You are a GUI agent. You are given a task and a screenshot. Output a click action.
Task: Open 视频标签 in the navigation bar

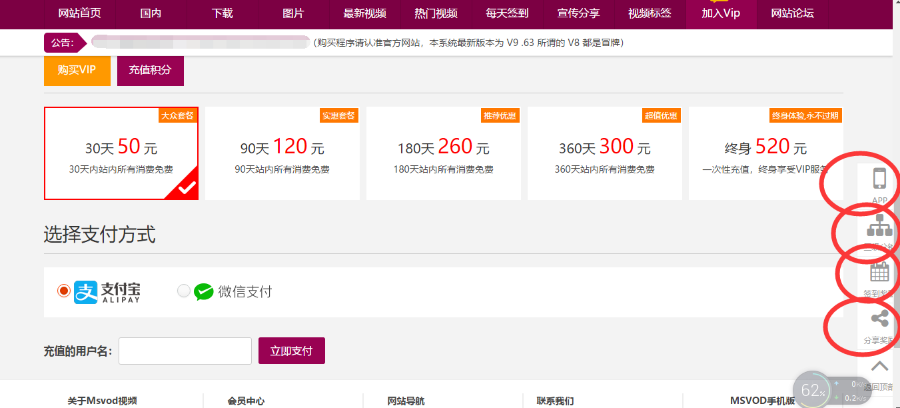(x=650, y=14)
